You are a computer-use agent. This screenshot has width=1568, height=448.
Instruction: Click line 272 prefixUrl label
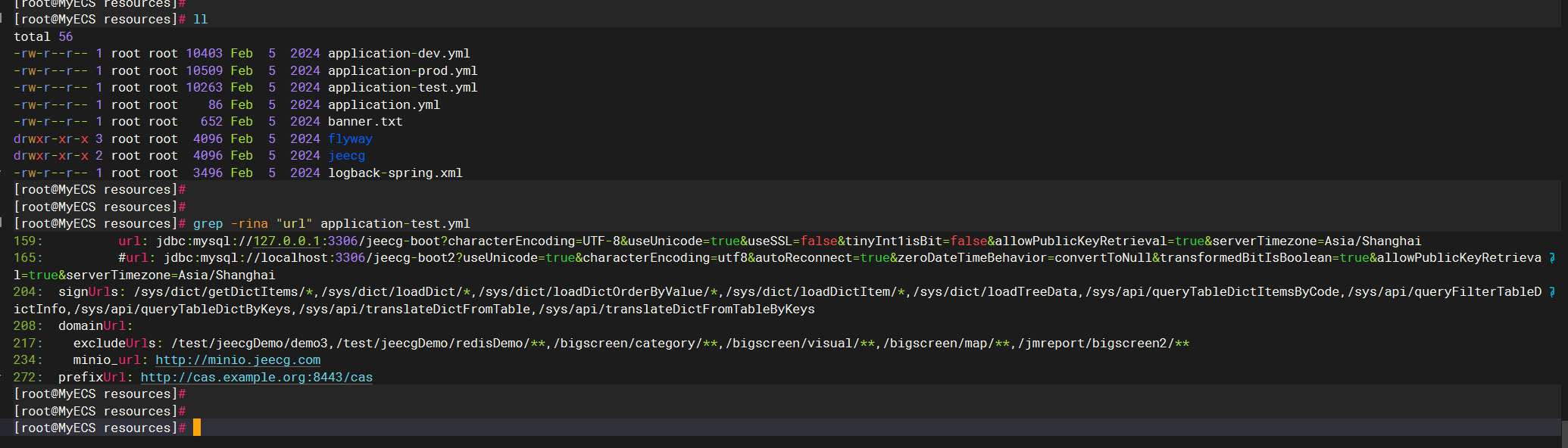coord(95,378)
